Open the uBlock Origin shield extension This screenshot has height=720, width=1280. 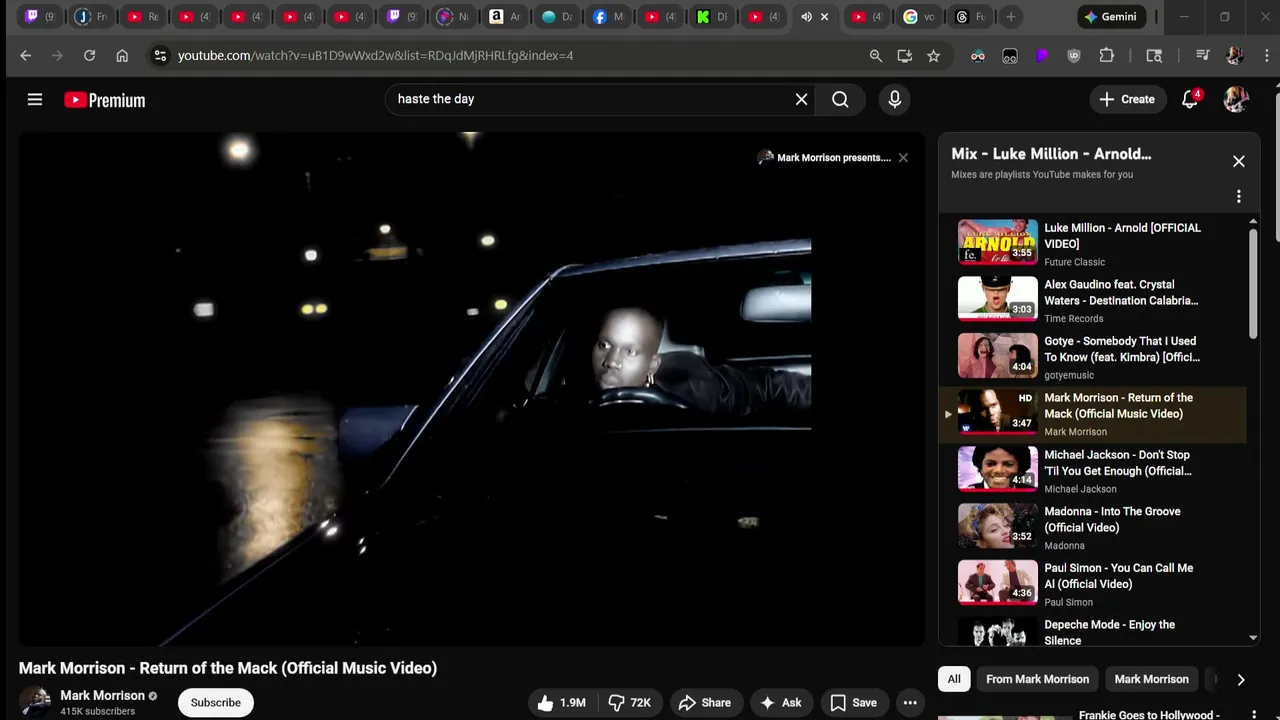pos(1074,56)
